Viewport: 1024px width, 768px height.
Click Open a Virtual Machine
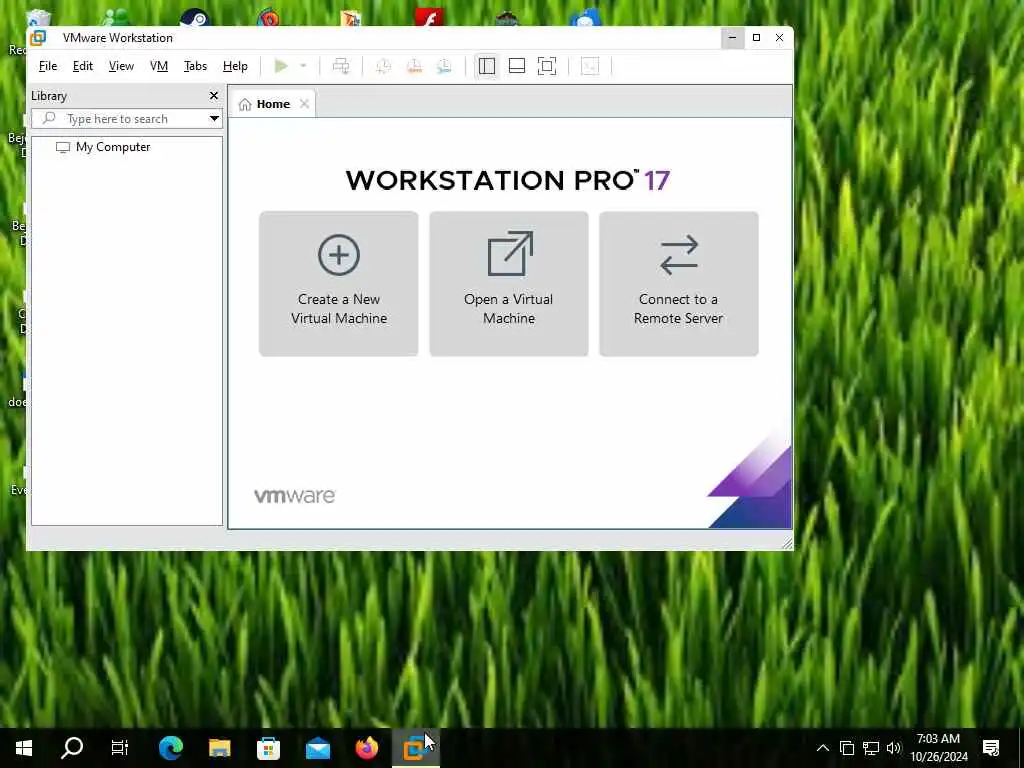[509, 283]
